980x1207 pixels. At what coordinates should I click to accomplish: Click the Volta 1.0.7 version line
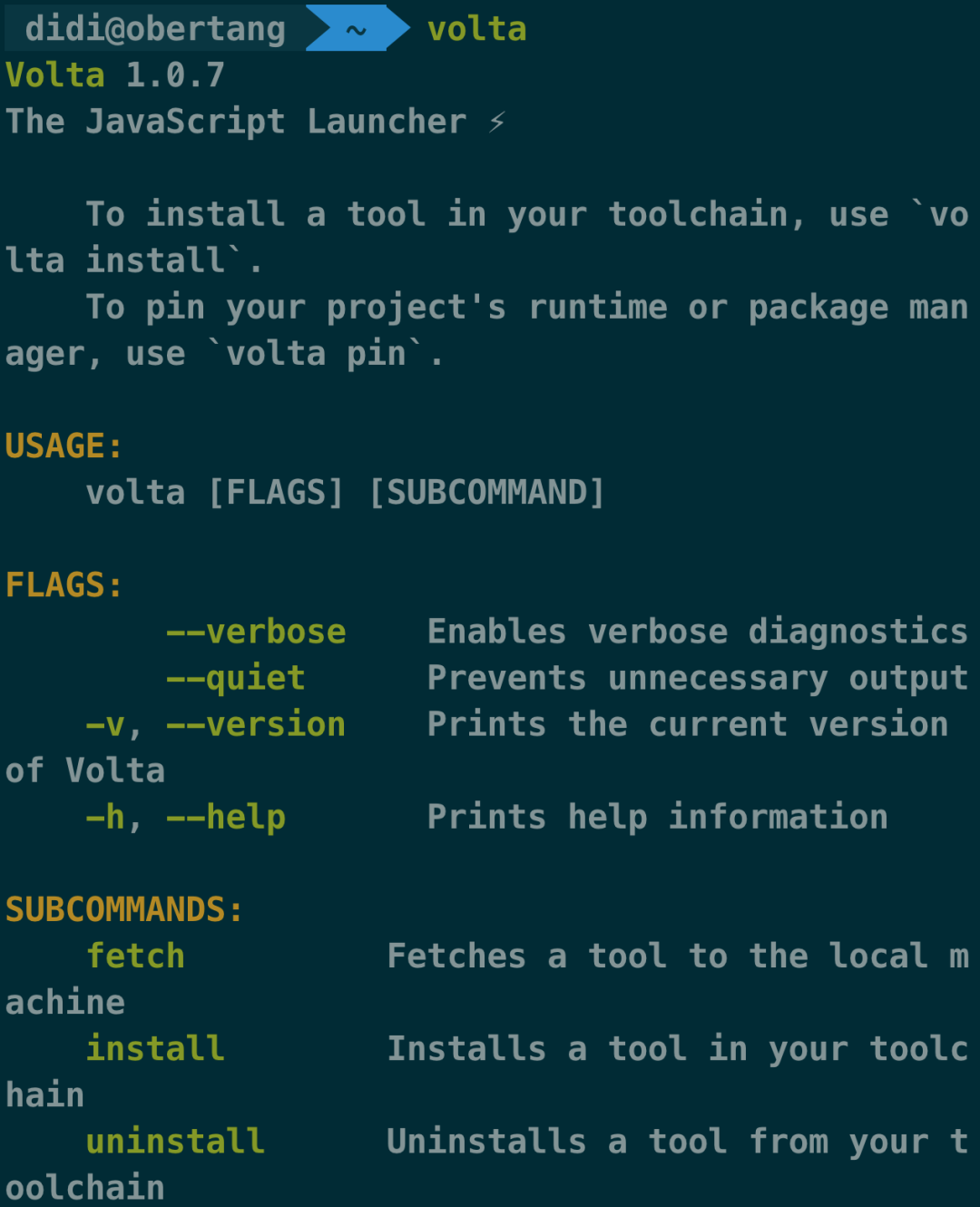click(115, 75)
